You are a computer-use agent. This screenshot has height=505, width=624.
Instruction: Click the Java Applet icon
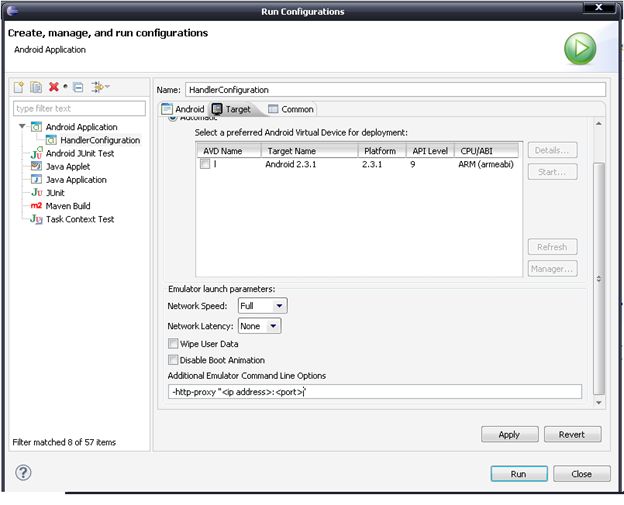click(x=37, y=166)
